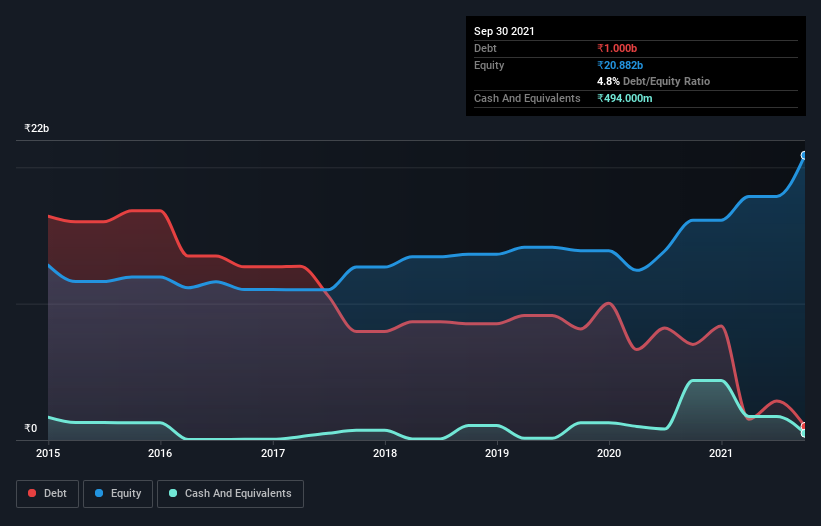Click the ₹22b y-axis label

click(x=37, y=128)
